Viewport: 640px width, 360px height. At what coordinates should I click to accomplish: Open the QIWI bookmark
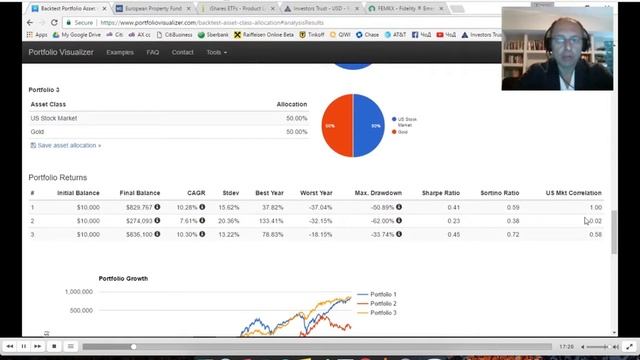340,35
